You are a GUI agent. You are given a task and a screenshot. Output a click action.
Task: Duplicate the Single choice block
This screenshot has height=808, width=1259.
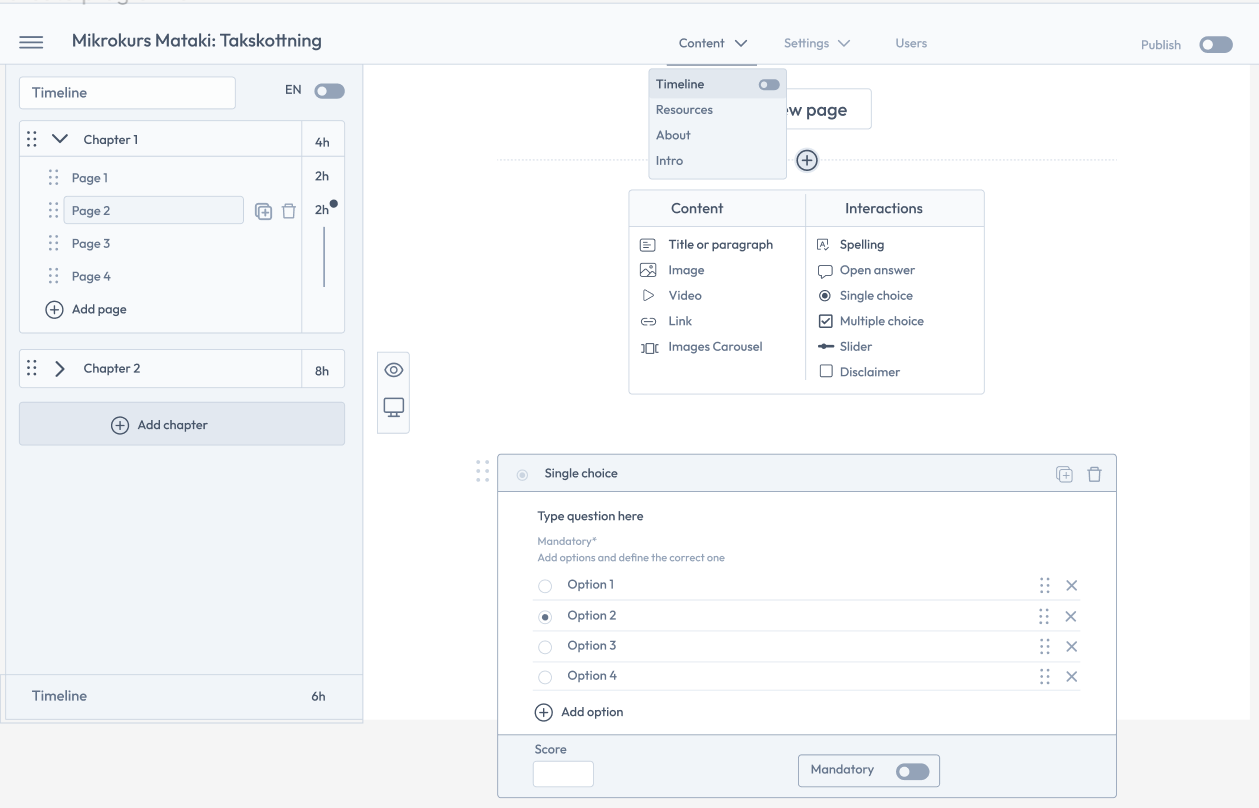(1064, 474)
